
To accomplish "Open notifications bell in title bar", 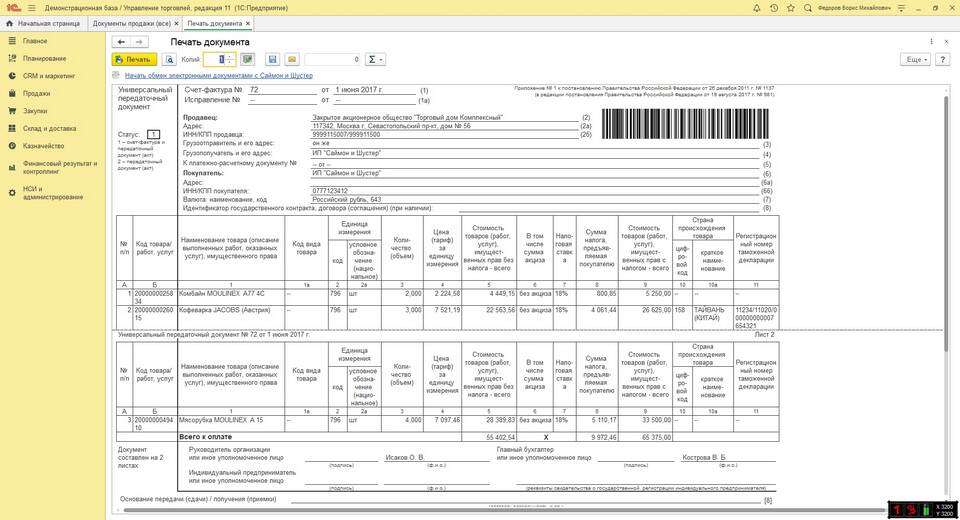I will click(x=757, y=8).
